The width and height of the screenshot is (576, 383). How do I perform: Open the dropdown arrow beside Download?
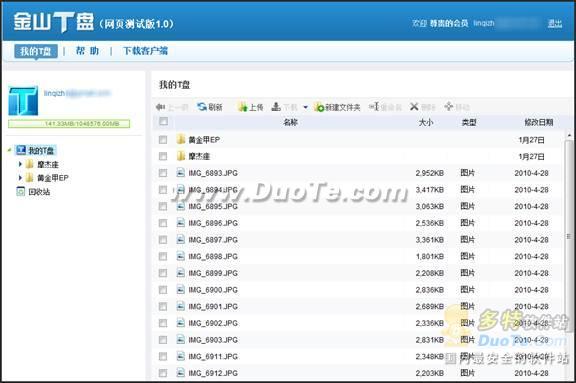pos(305,107)
